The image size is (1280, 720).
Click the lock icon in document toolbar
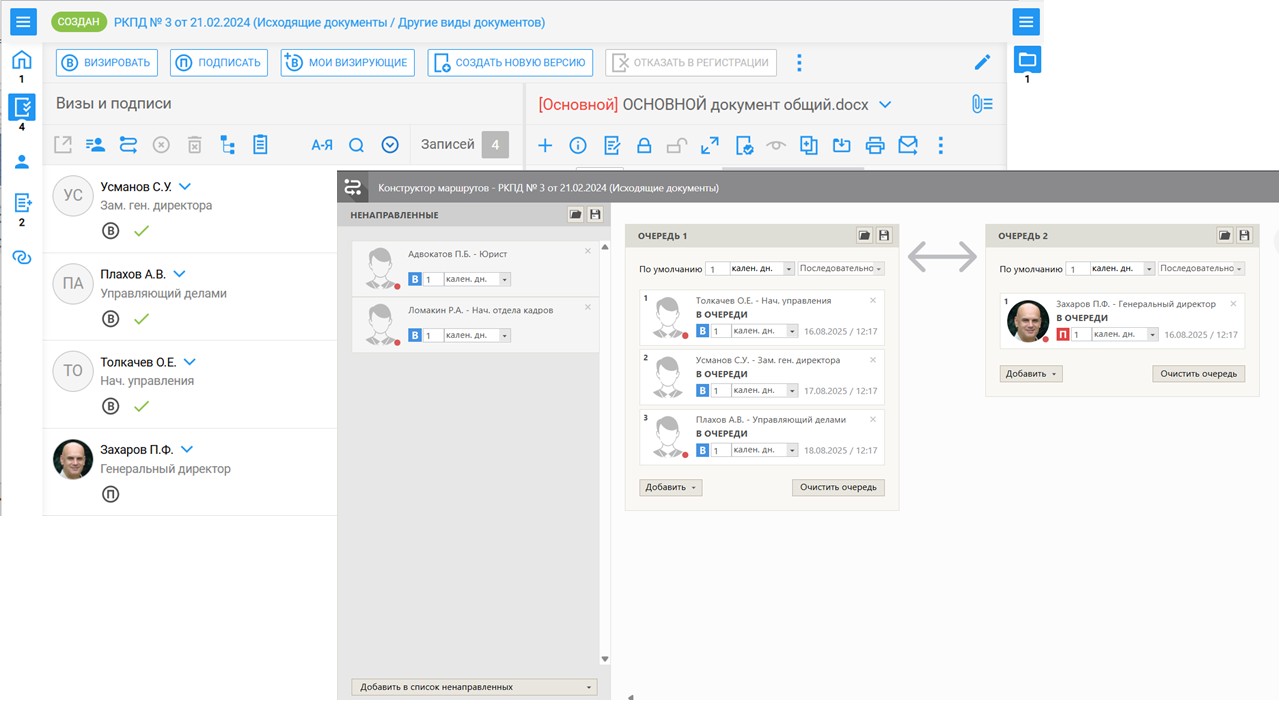(x=644, y=146)
